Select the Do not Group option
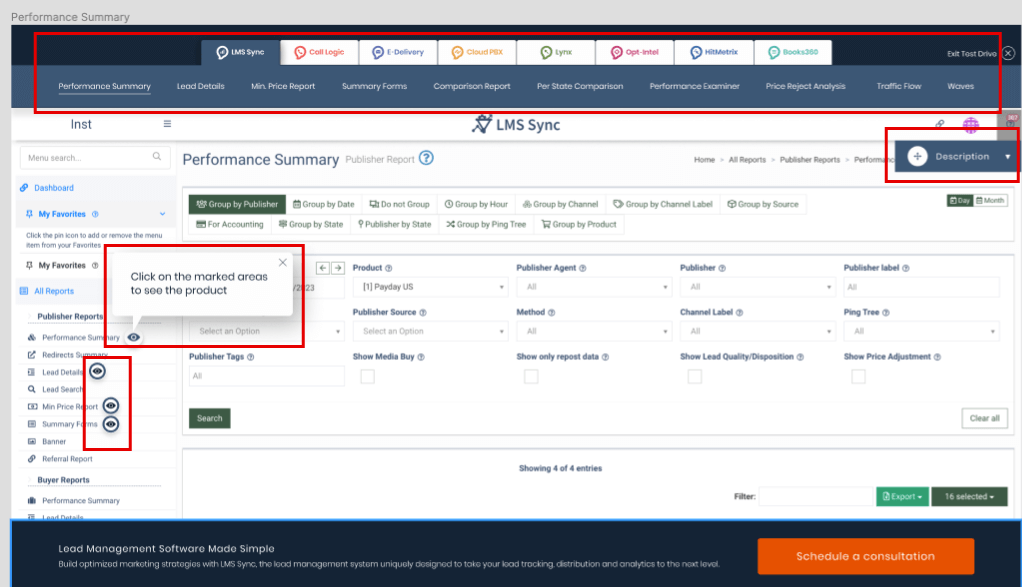The width and height of the screenshot is (1022, 587). click(400, 205)
